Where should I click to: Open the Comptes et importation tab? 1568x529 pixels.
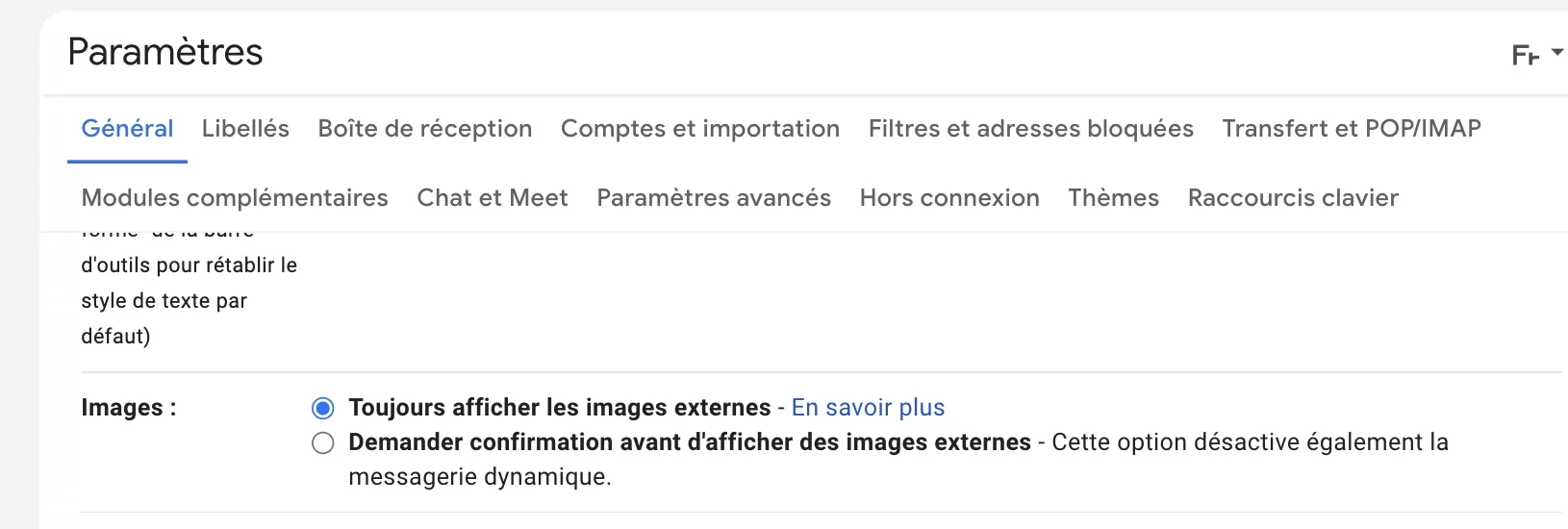coord(700,129)
